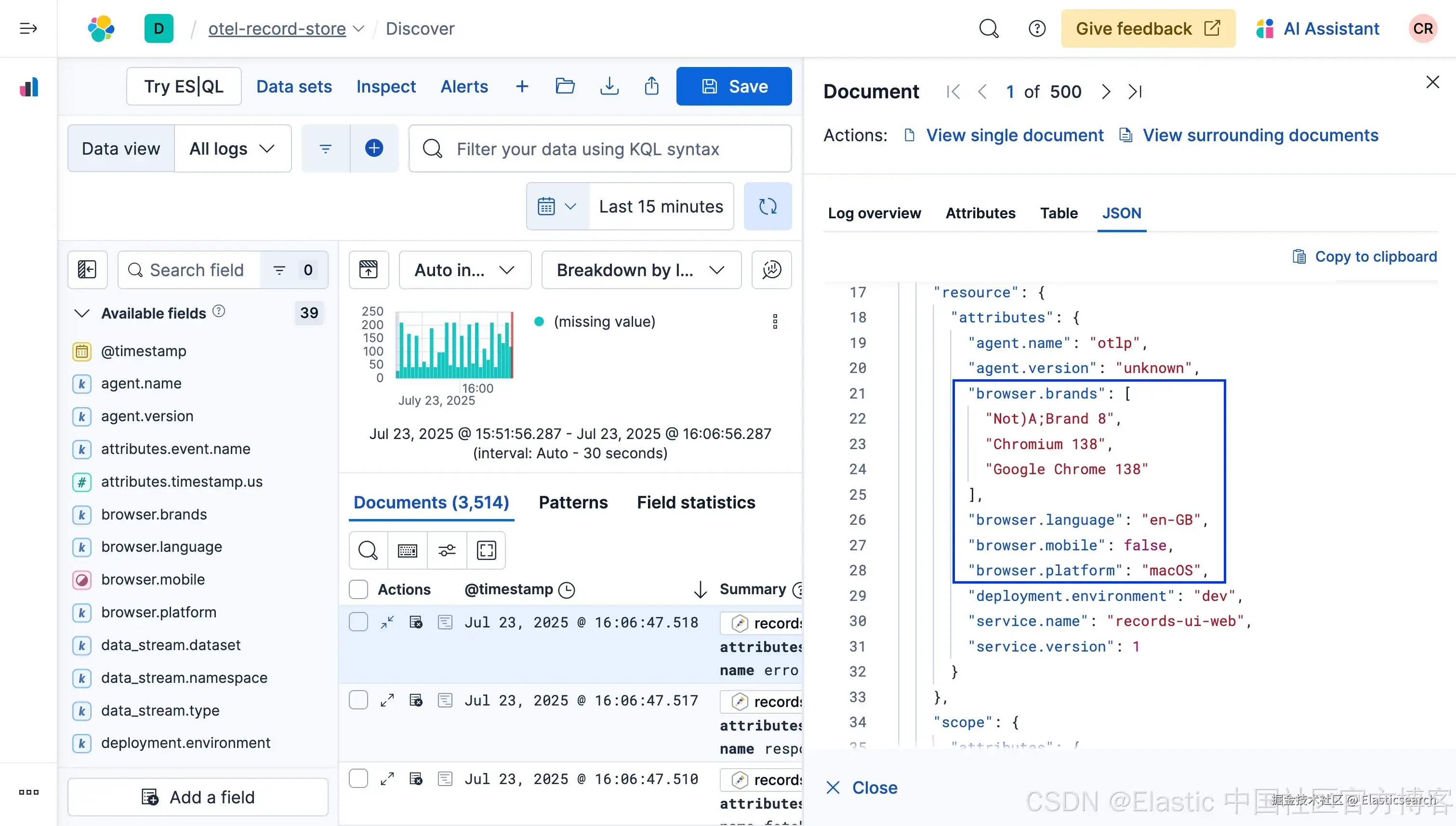Check the 16:06:47.517 row checkbox
The image size is (1456, 826).
[x=358, y=701]
